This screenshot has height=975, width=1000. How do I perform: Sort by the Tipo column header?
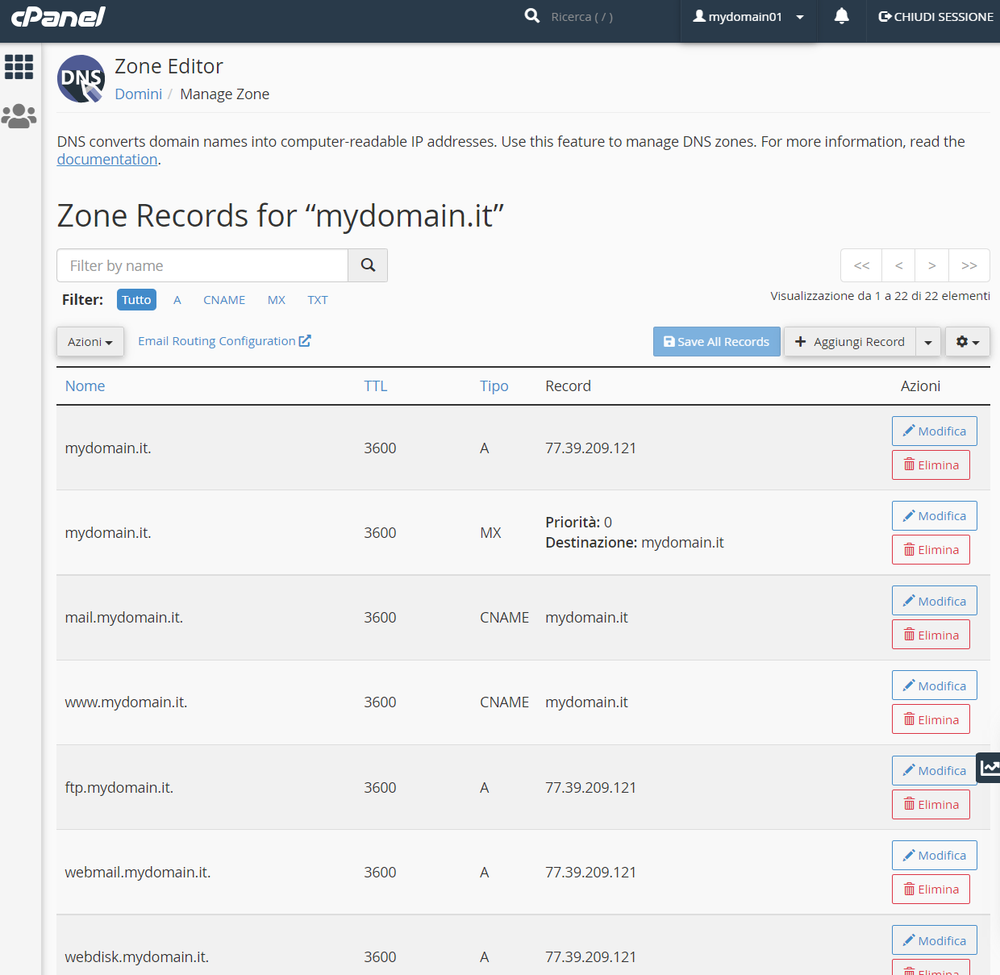pyautogui.click(x=494, y=386)
